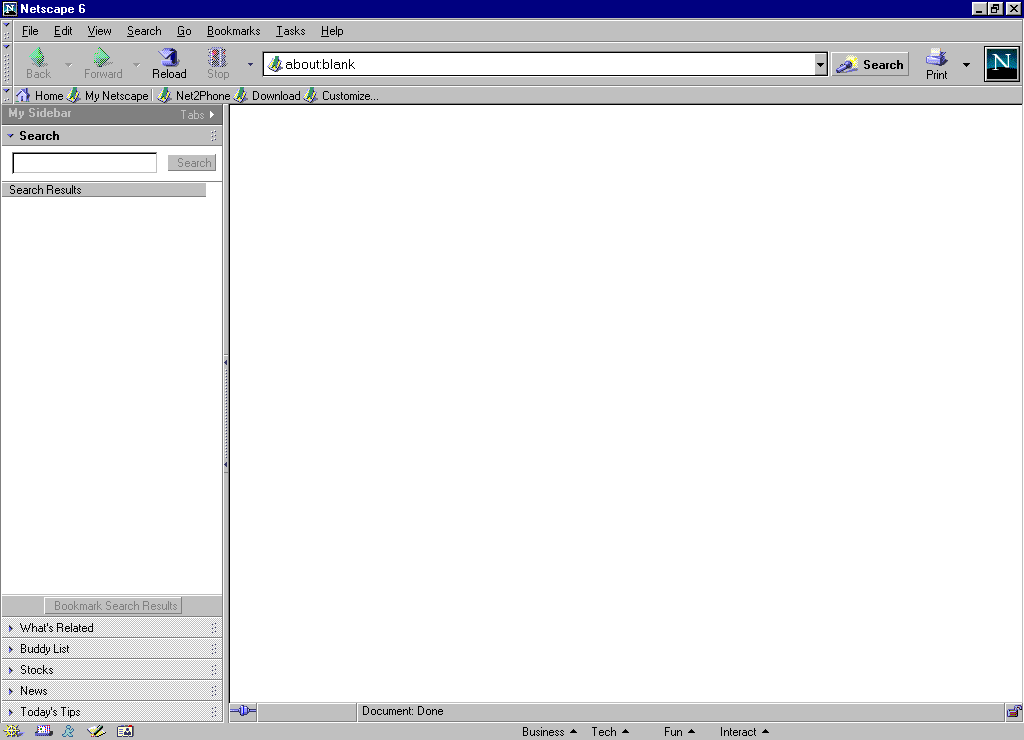
Task: Click in the sidebar search text field
Action: (x=85, y=163)
